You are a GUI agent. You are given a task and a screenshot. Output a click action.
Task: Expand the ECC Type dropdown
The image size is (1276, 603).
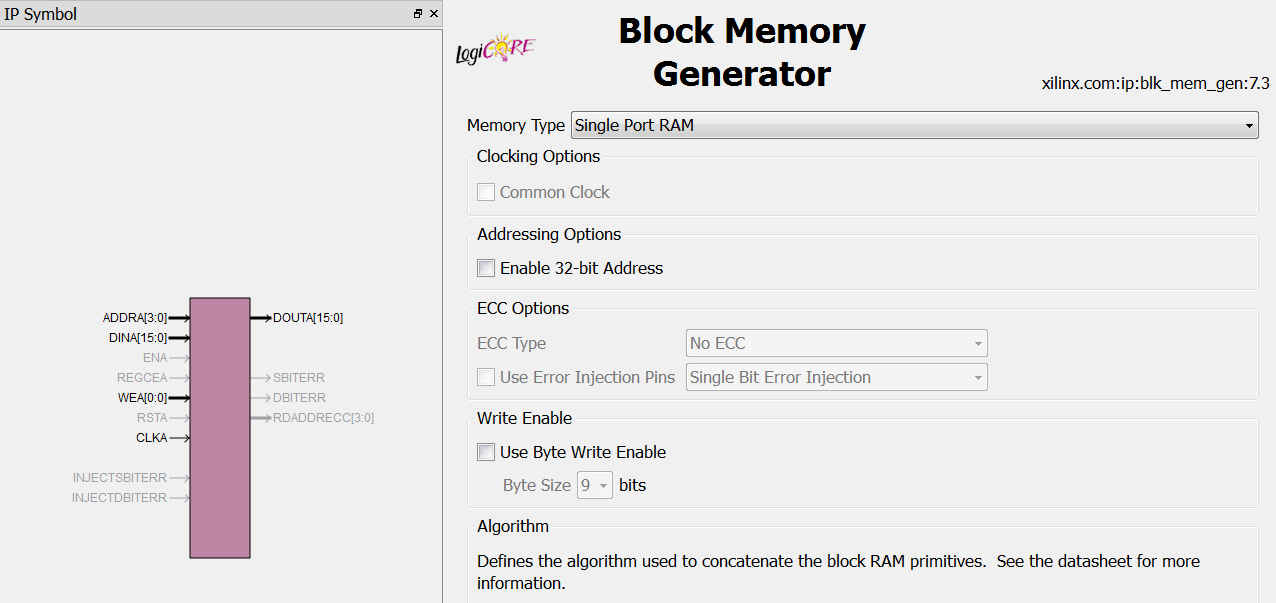click(837, 343)
